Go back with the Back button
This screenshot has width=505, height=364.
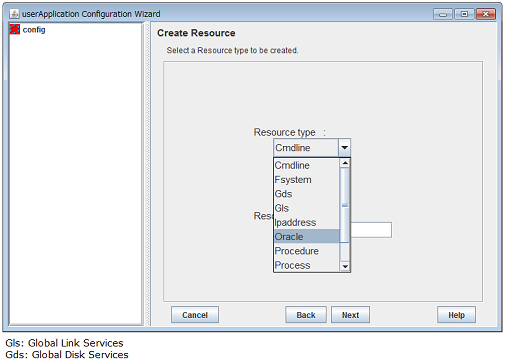coord(306,315)
